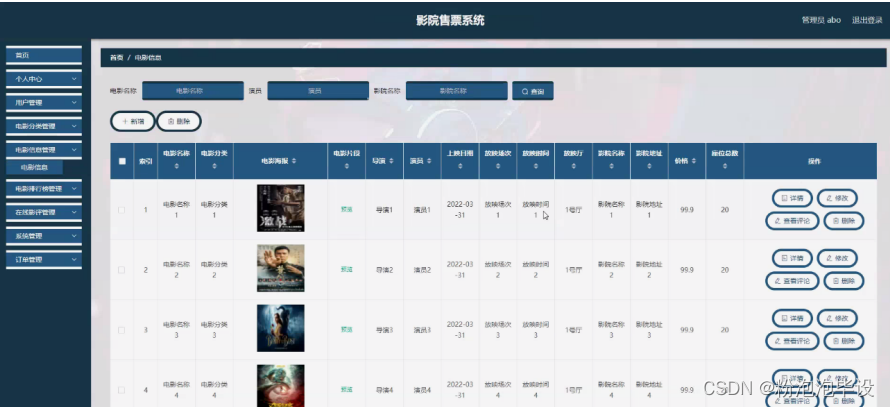890x407 pixels.
Task: Sort table by 价格 column arrows
Action: coord(693,161)
